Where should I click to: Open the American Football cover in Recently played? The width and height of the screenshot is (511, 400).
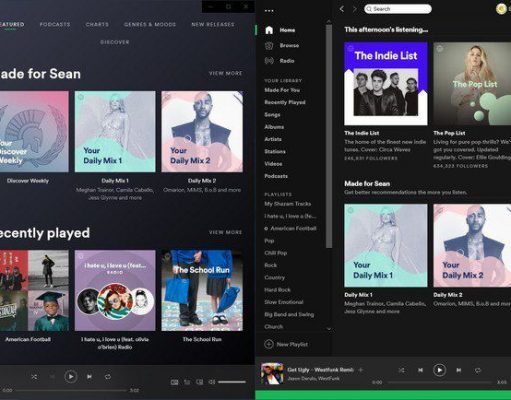(34, 291)
